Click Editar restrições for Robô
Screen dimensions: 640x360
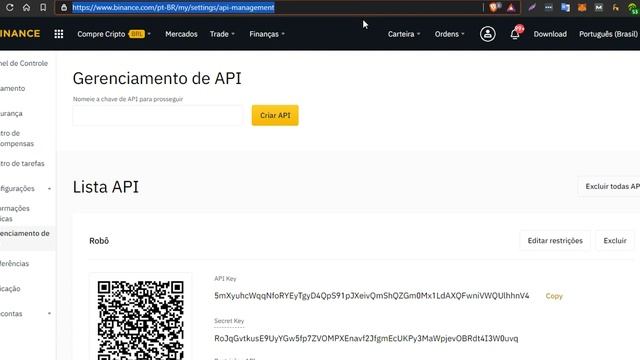point(555,241)
